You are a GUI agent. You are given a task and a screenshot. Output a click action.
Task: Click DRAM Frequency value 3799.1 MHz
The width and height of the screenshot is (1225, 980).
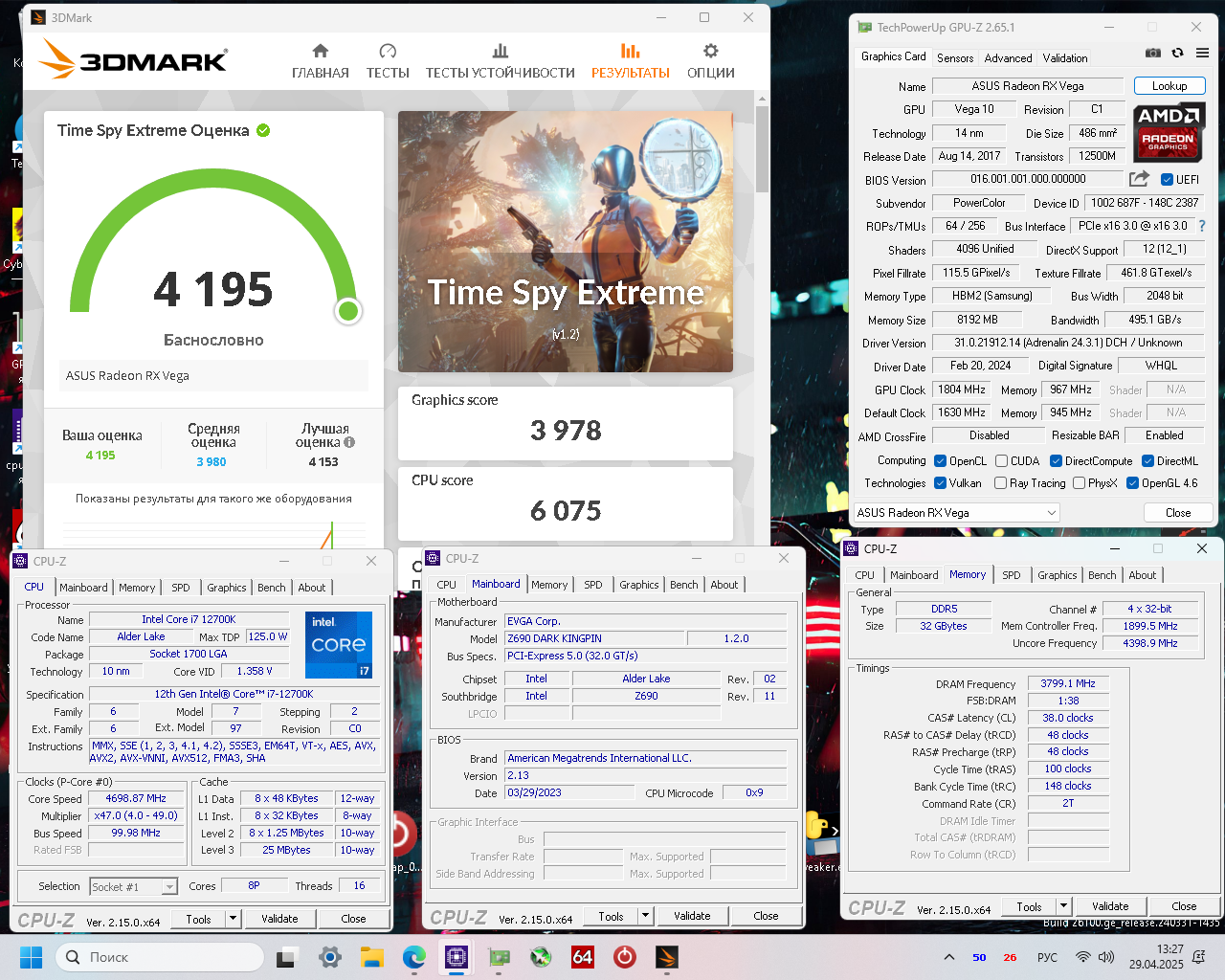click(x=1068, y=683)
